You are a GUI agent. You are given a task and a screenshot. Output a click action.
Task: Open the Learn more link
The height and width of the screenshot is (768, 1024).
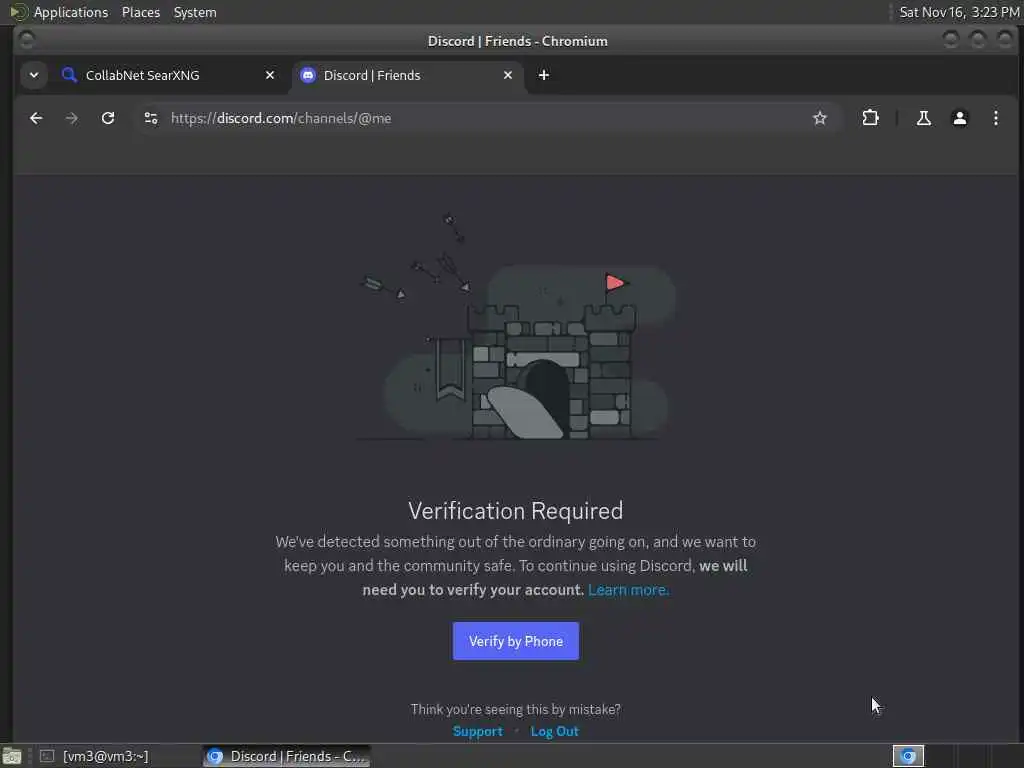[628, 590]
